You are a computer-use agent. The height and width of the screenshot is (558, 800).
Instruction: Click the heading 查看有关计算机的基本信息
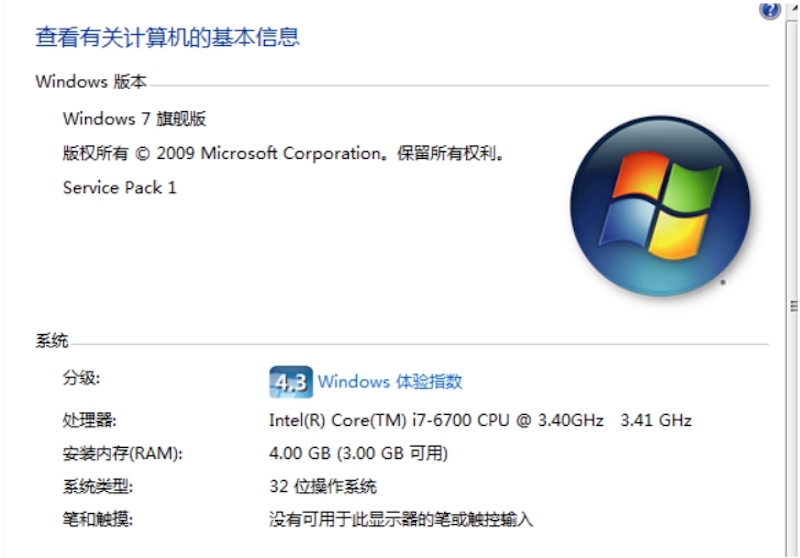[167, 38]
